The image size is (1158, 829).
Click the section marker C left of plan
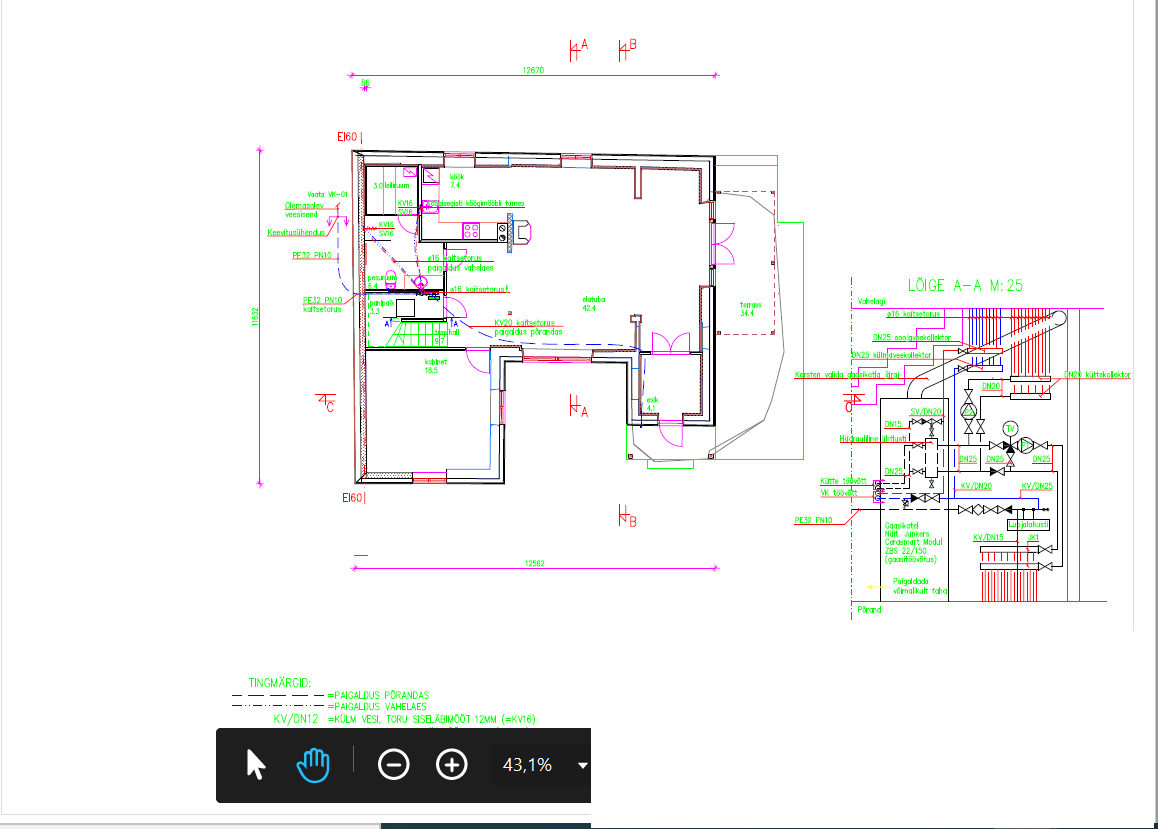point(327,403)
